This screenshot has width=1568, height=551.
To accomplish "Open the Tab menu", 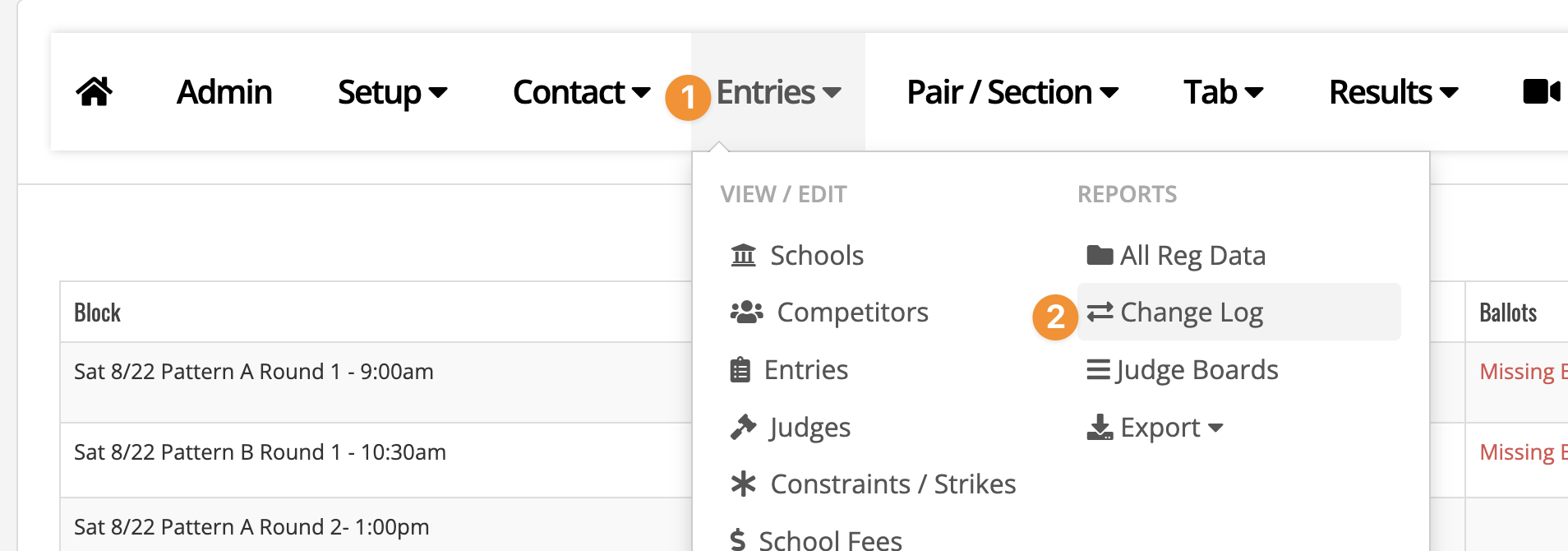I will click(1223, 92).
